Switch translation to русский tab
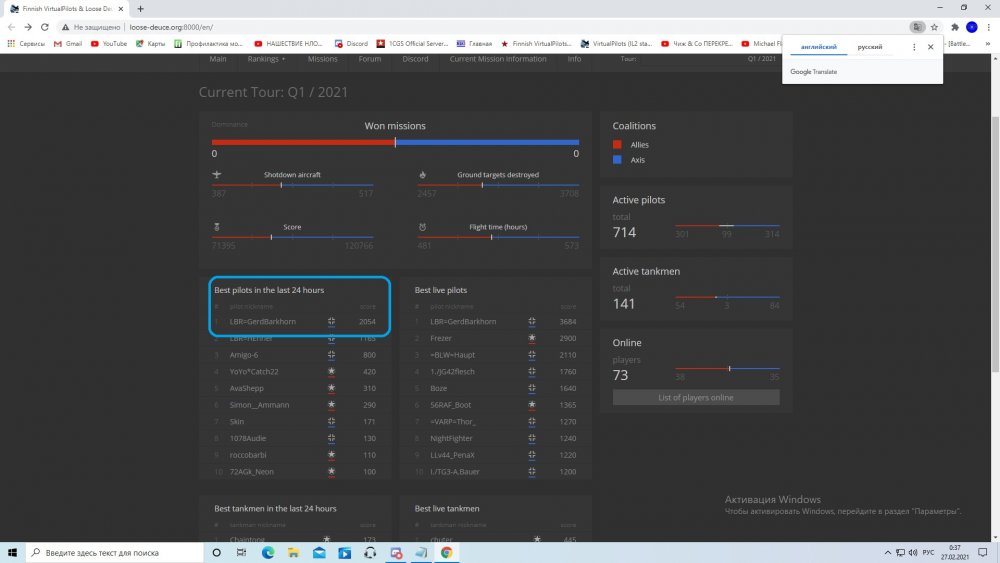The width and height of the screenshot is (1000, 563). point(869,47)
